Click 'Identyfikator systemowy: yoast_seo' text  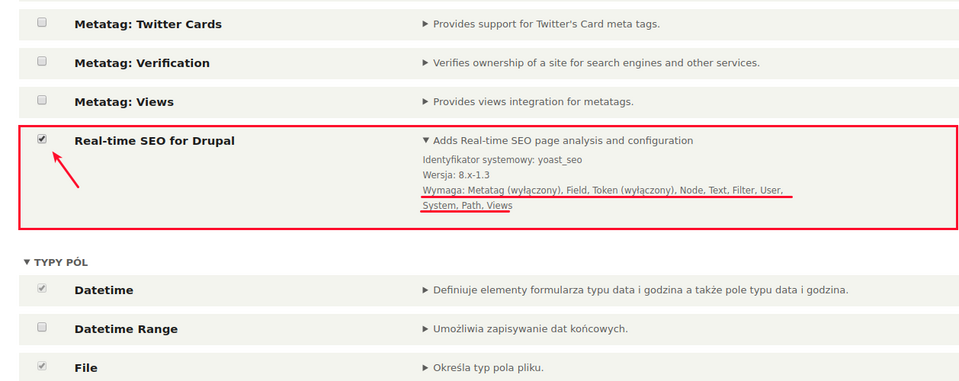click(x=502, y=160)
